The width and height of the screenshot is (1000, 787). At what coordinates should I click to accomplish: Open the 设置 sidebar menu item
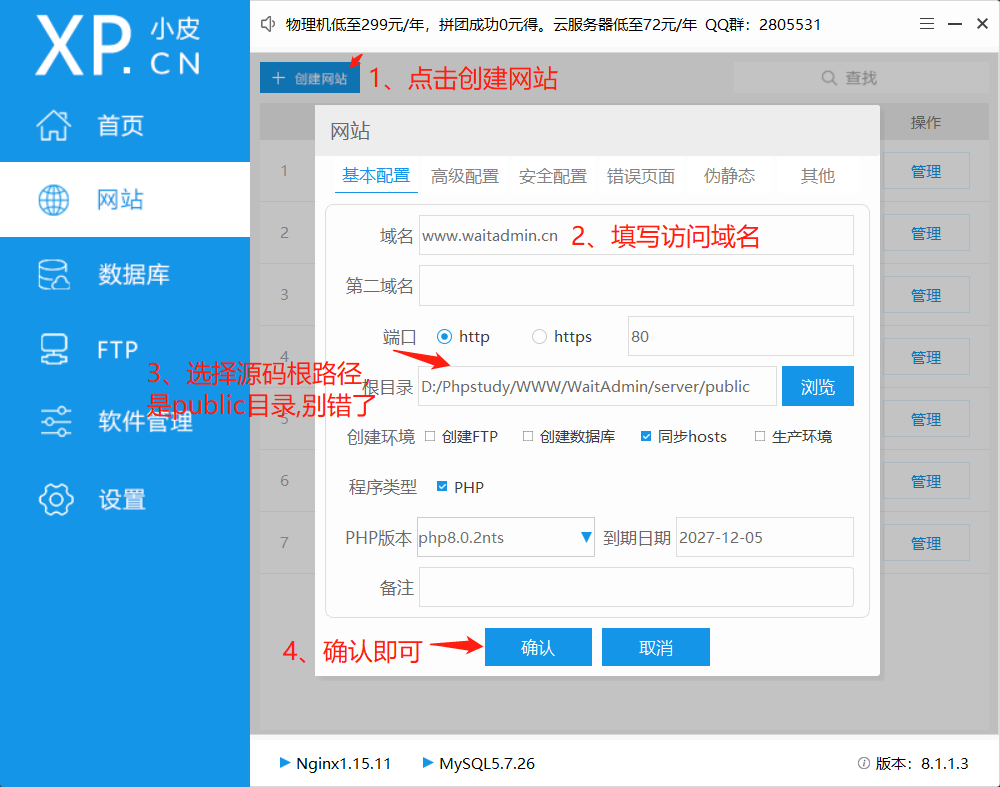coord(125,499)
